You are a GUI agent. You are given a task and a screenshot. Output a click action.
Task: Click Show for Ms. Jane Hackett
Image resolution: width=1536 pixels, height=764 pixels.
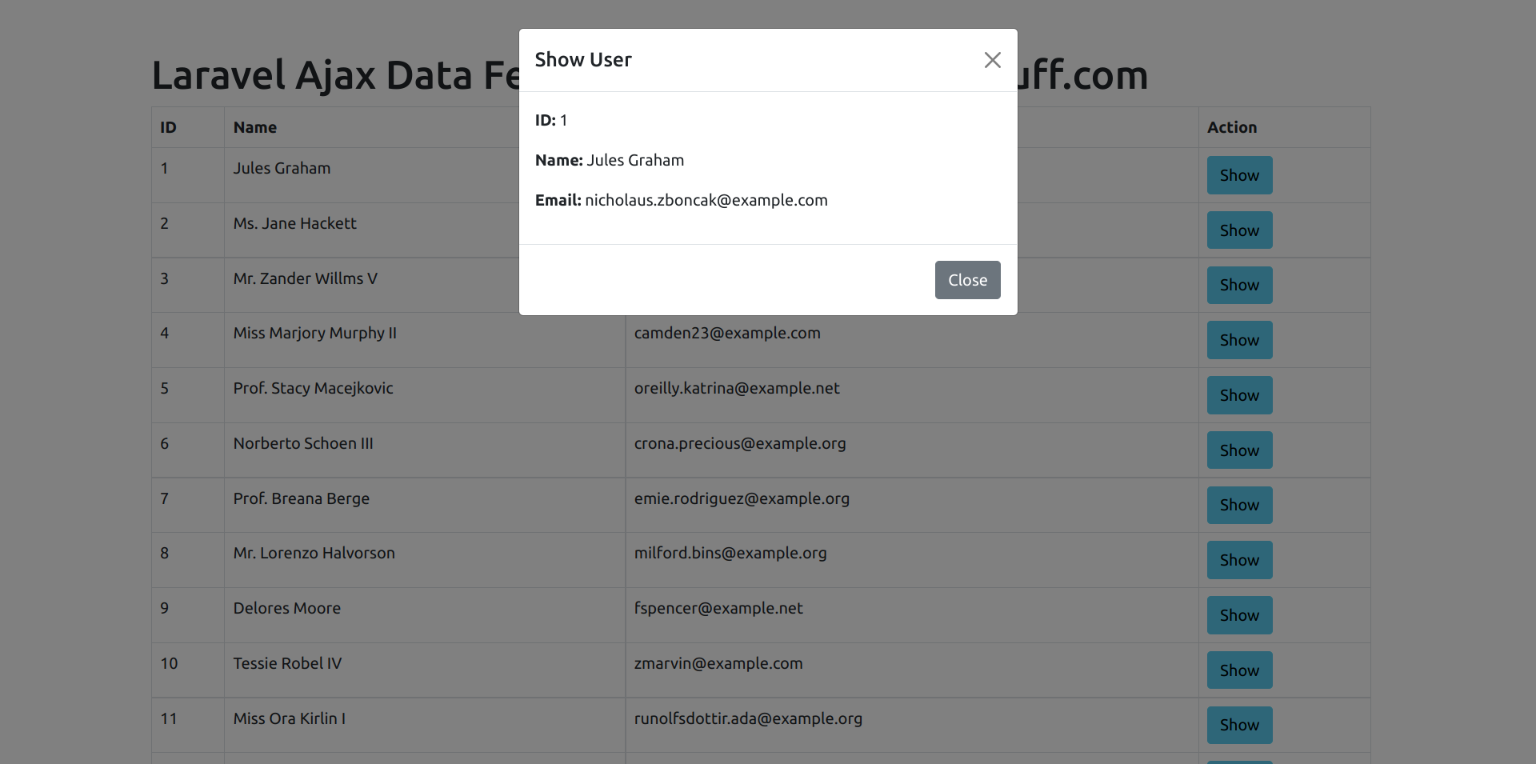pos(1239,230)
